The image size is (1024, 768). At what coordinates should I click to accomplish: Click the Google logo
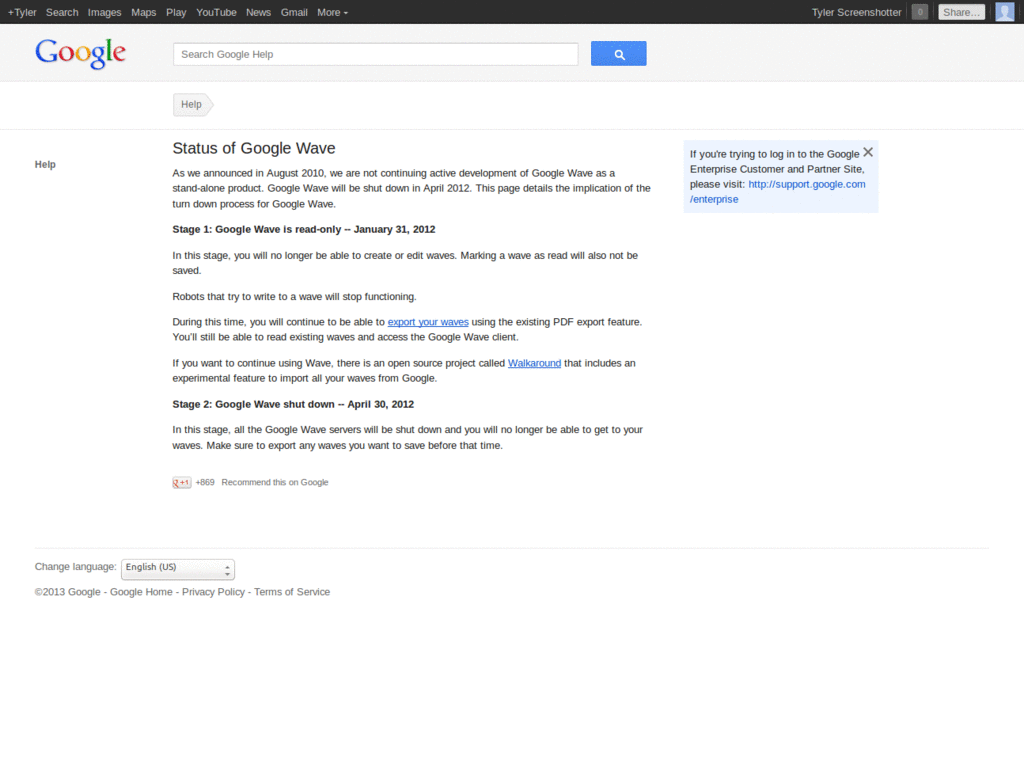tap(80, 53)
